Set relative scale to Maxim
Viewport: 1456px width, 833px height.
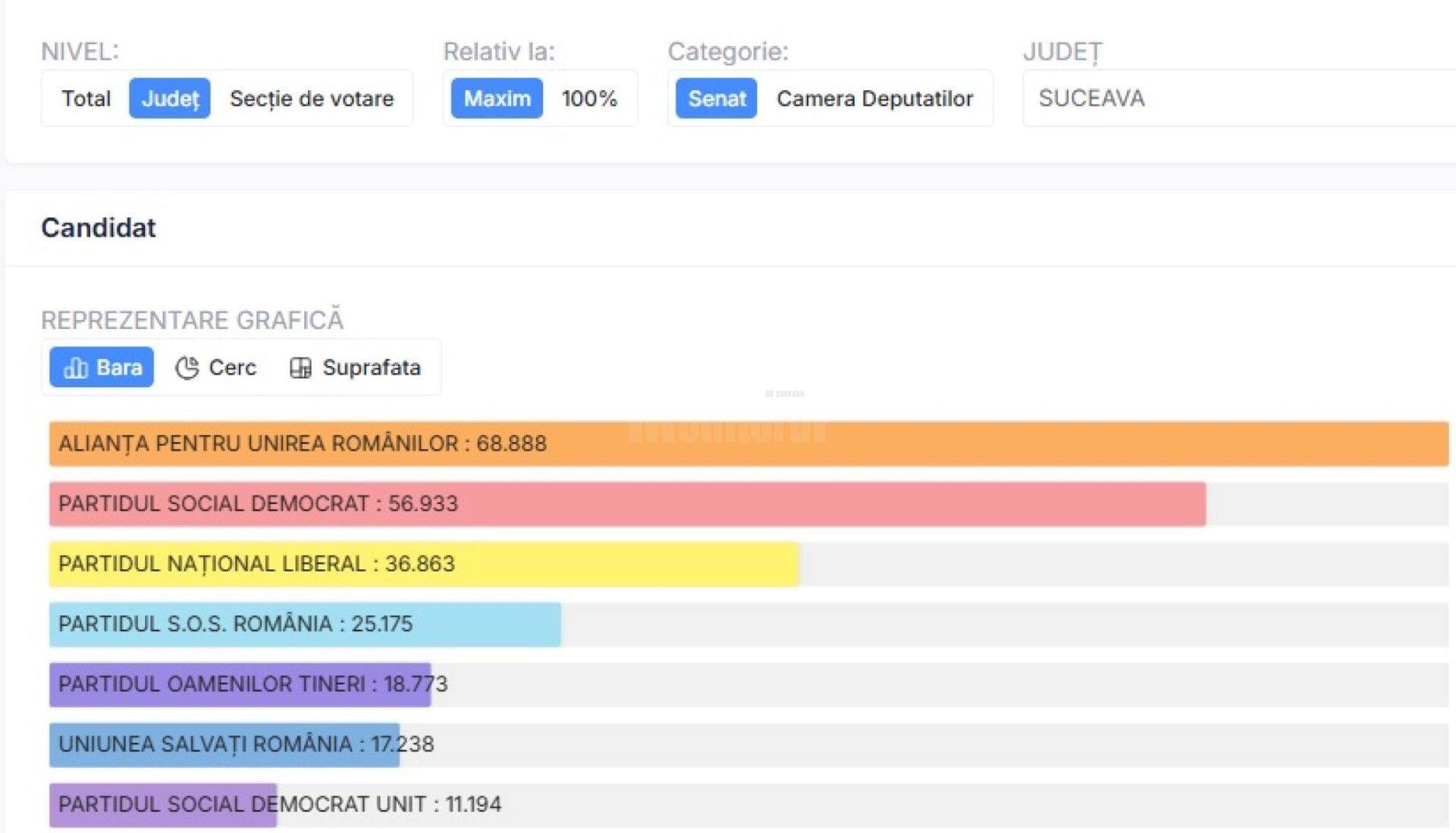coord(497,99)
